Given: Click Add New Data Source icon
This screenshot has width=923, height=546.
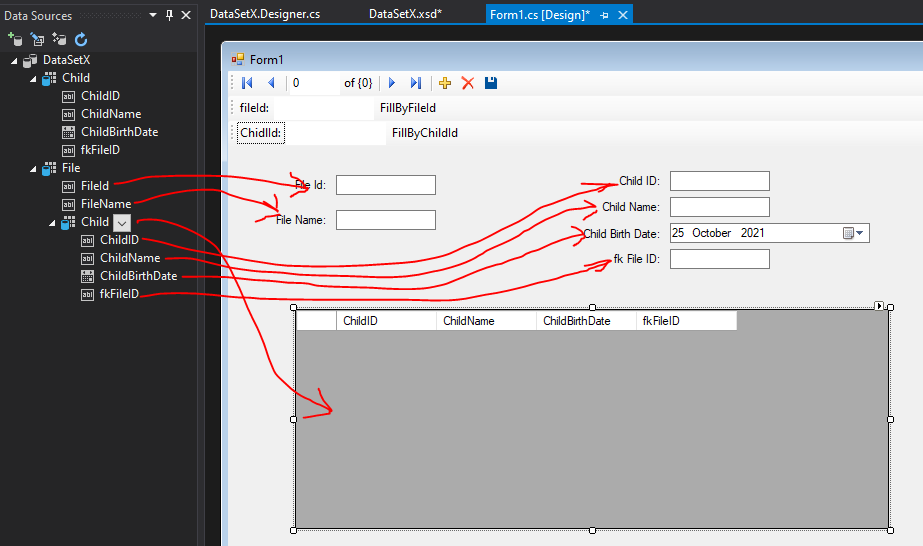Looking at the screenshot, I should pyautogui.click(x=15, y=39).
